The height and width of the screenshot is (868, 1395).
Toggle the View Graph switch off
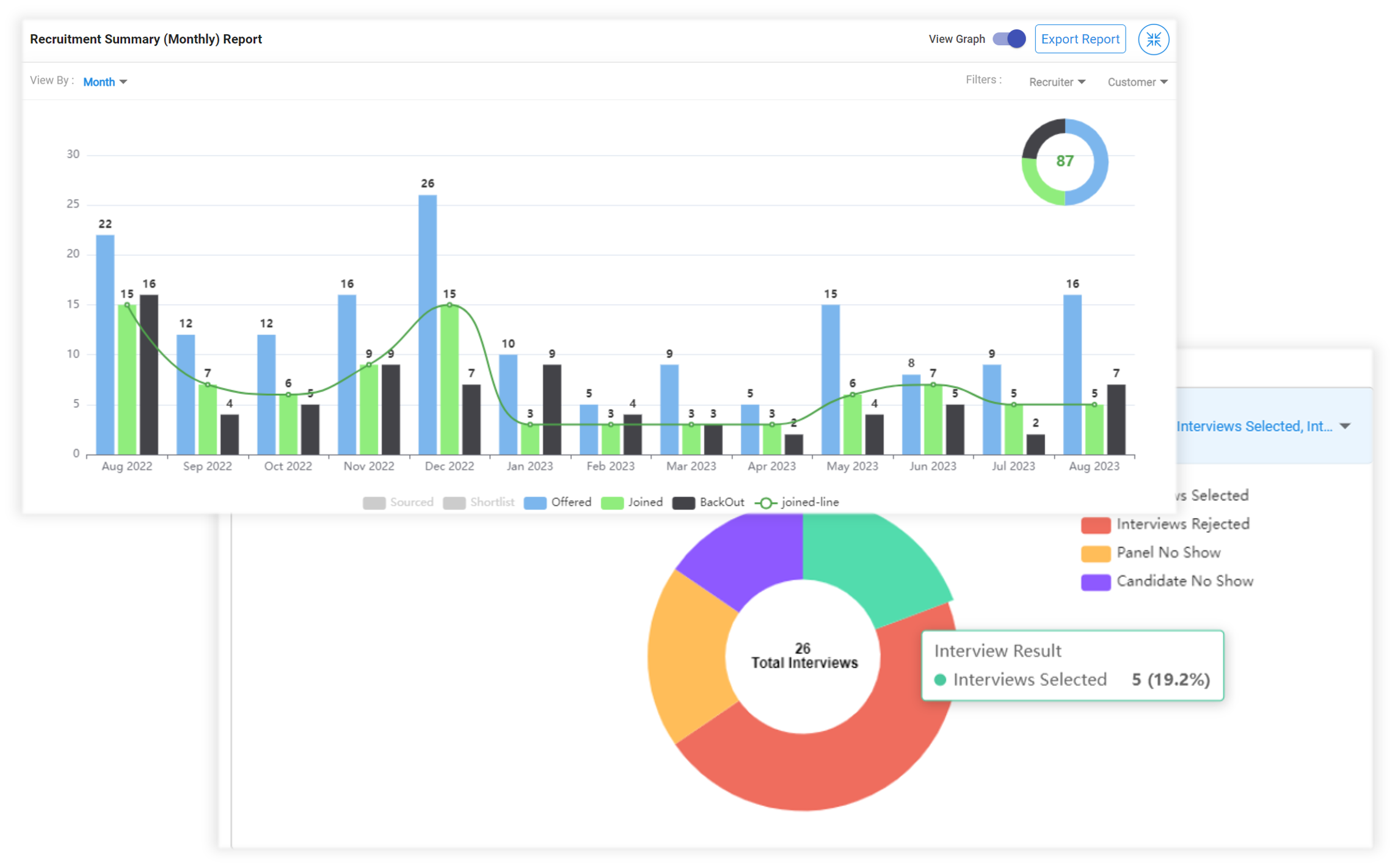tap(1007, 38)
